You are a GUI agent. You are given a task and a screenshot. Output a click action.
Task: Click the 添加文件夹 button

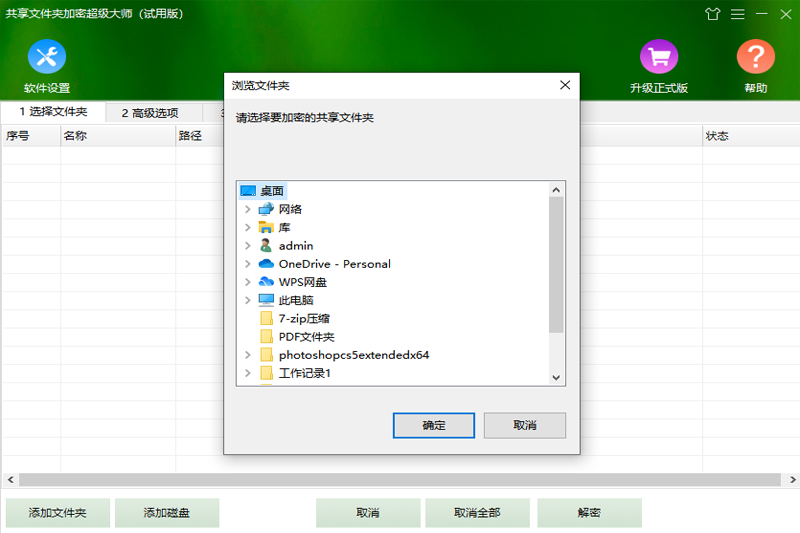point(58,513)
